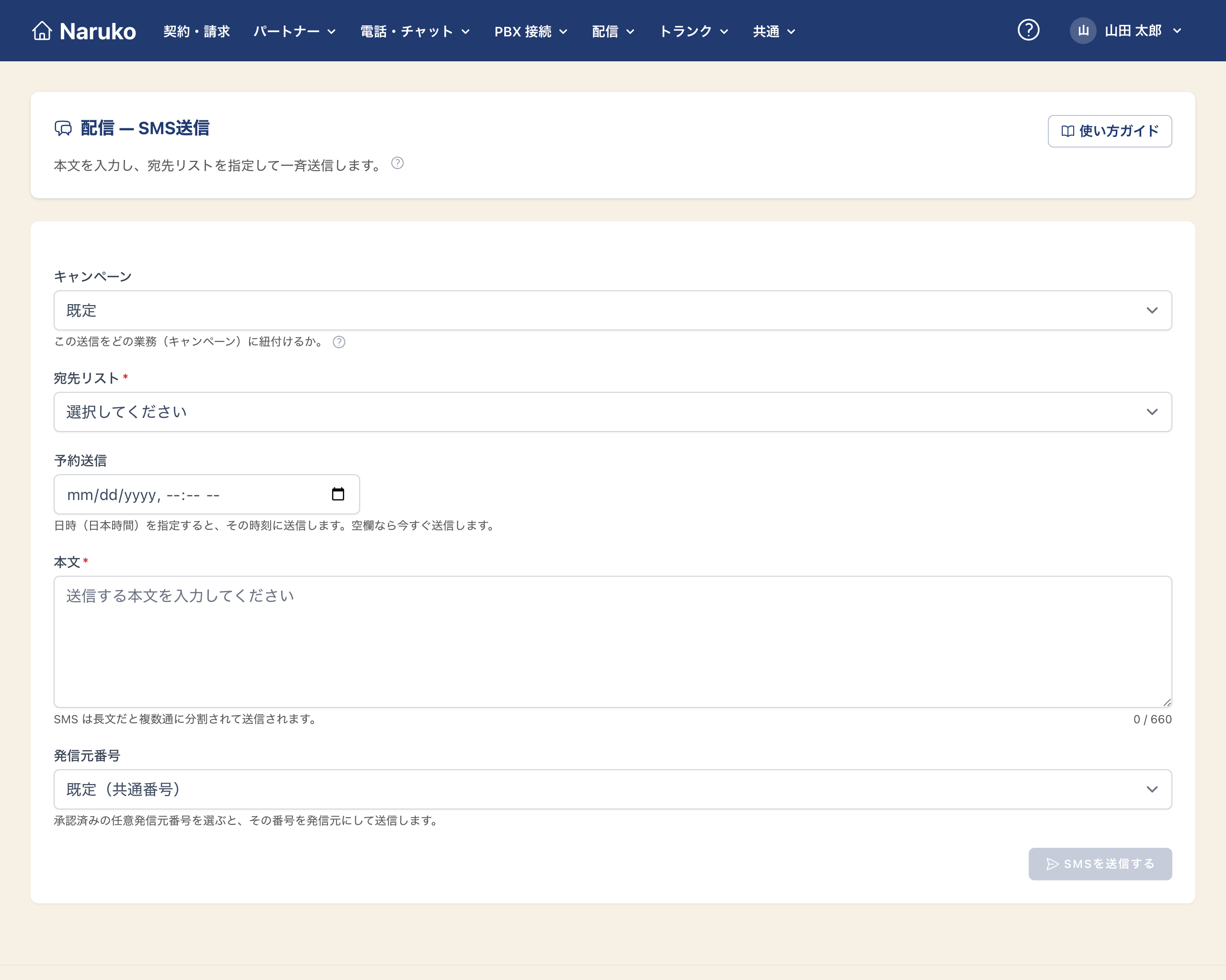Focus the 本文 message textarea
This screenshot has width=1226, height=980.
[x=613, y=641]
